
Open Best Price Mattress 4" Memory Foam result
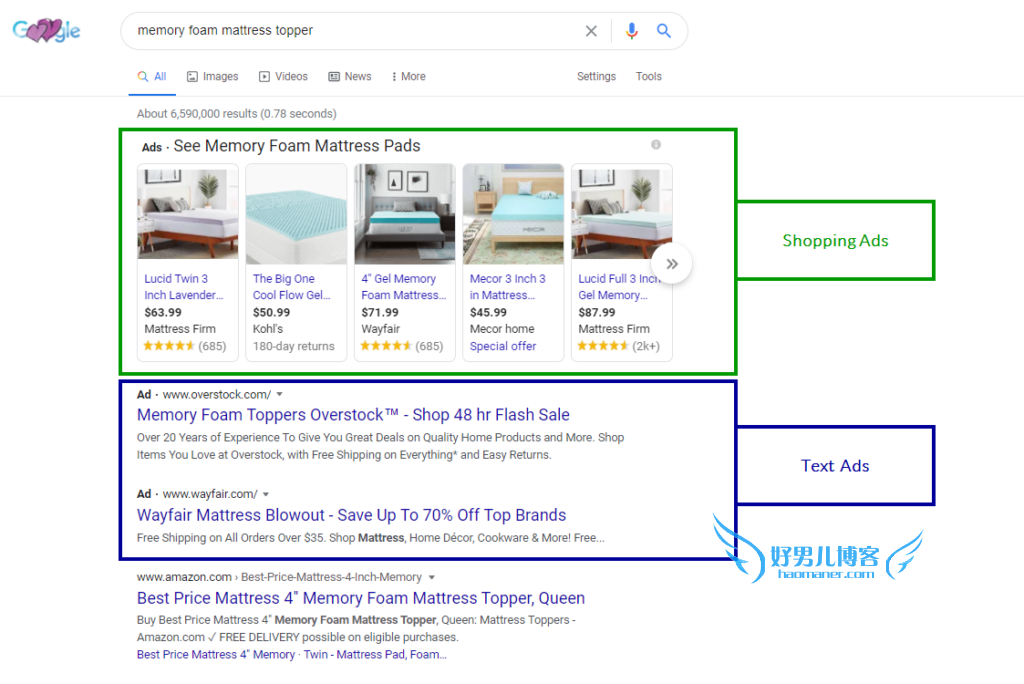pos(361,598)
